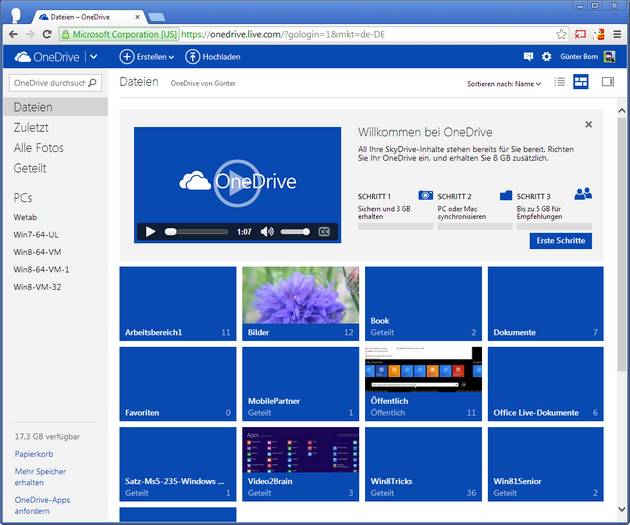Open the Arbeitsbereich1 folder tile
Screen dimensions: 630x525
click(178, 304)
